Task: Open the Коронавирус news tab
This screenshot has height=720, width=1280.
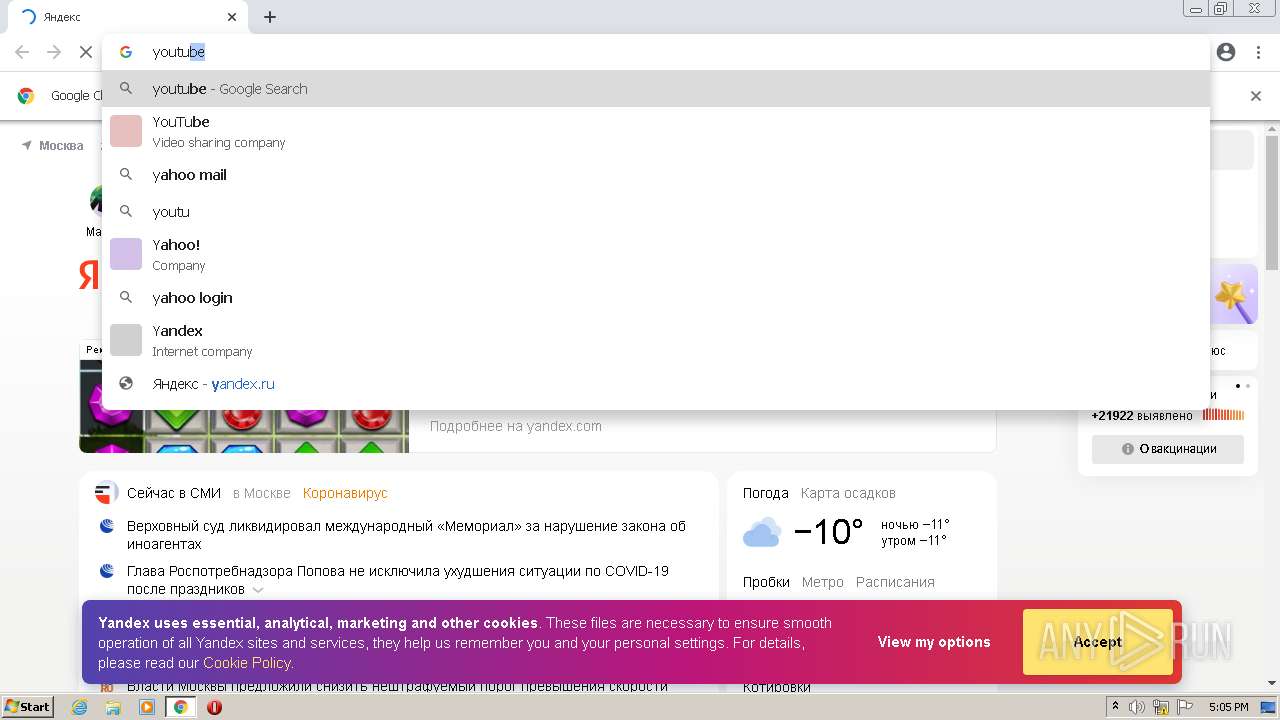Action: coord(345,493)
